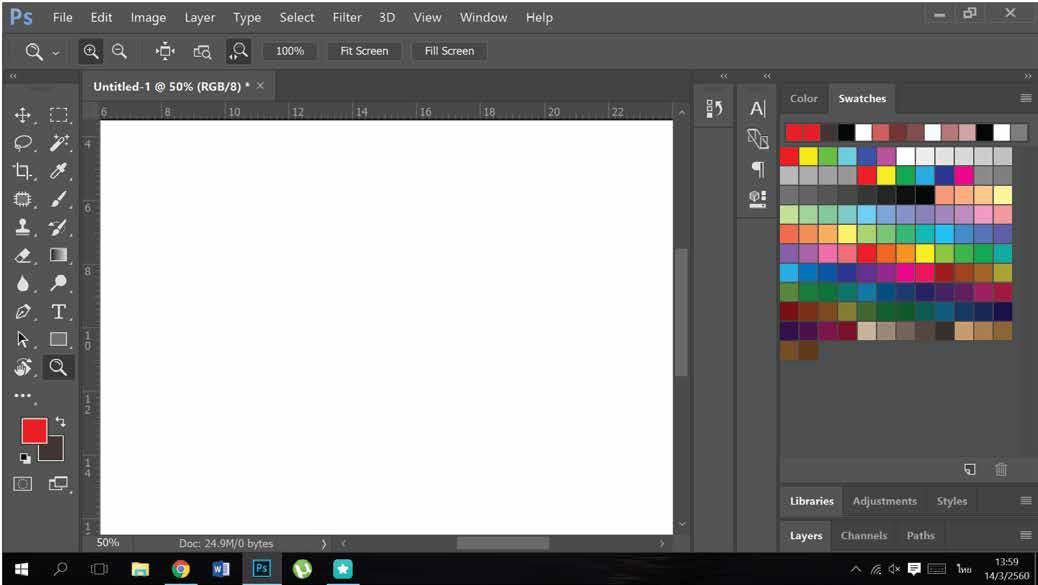Click the Fit Screen button

364,51
